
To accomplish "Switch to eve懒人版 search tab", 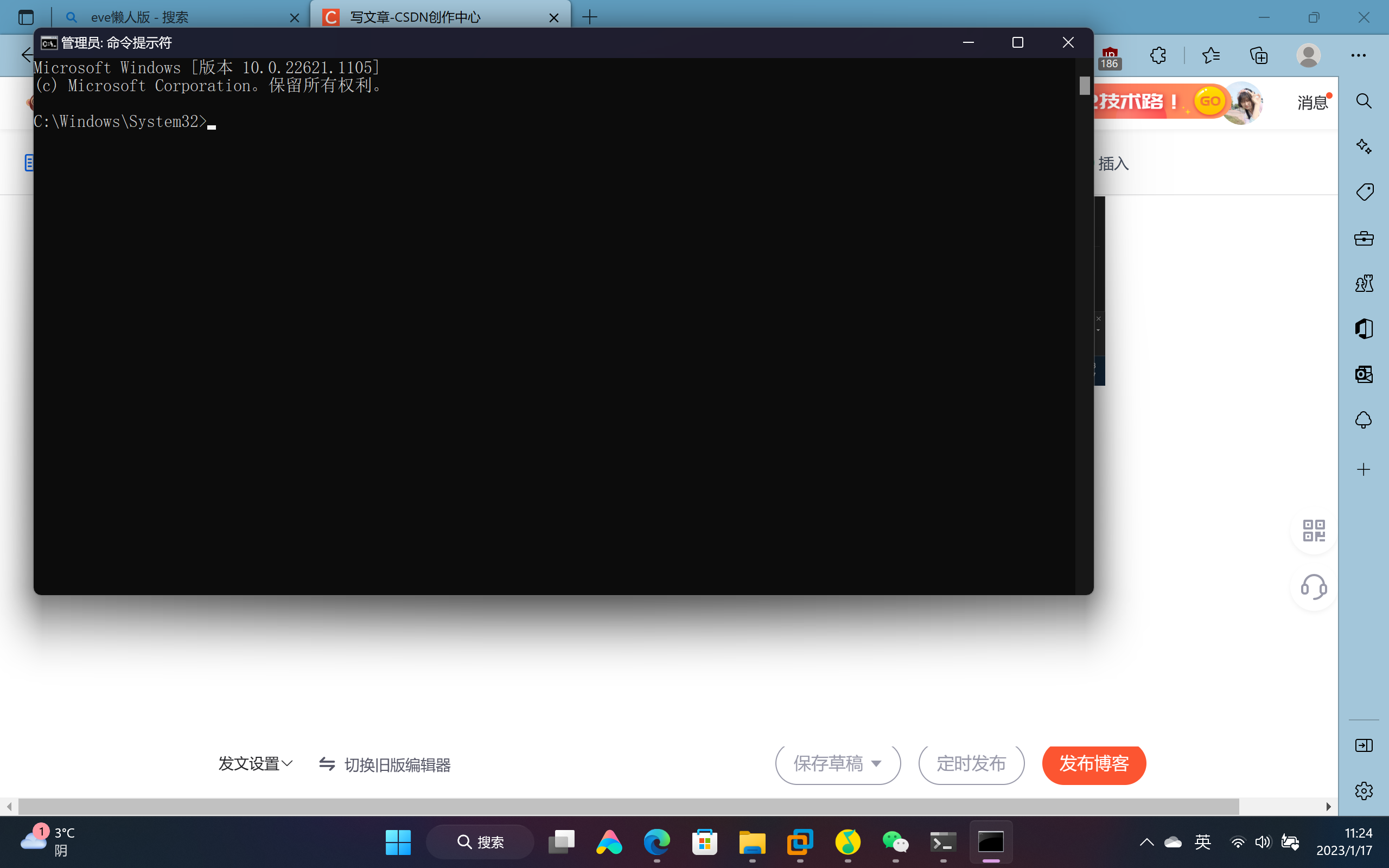I will click(x=172, y=17).
